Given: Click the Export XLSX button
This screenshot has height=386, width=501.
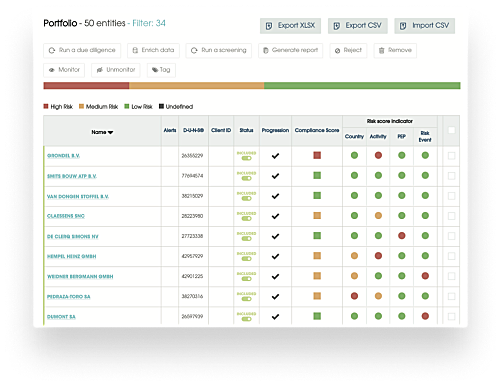Looking at the screenshot, I should (290, 26).
